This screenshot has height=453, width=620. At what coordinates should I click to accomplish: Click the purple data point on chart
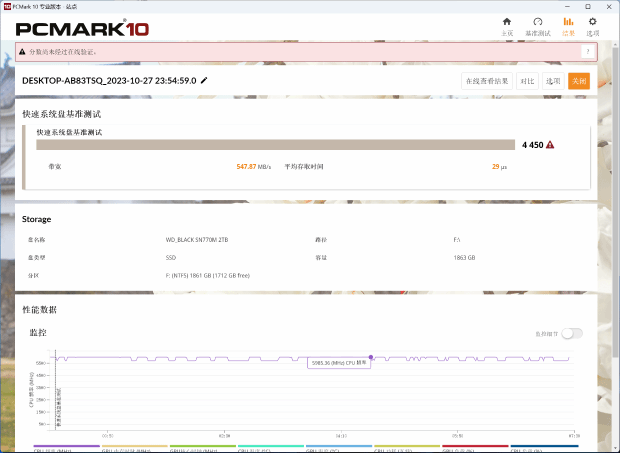tap(371, 357)
